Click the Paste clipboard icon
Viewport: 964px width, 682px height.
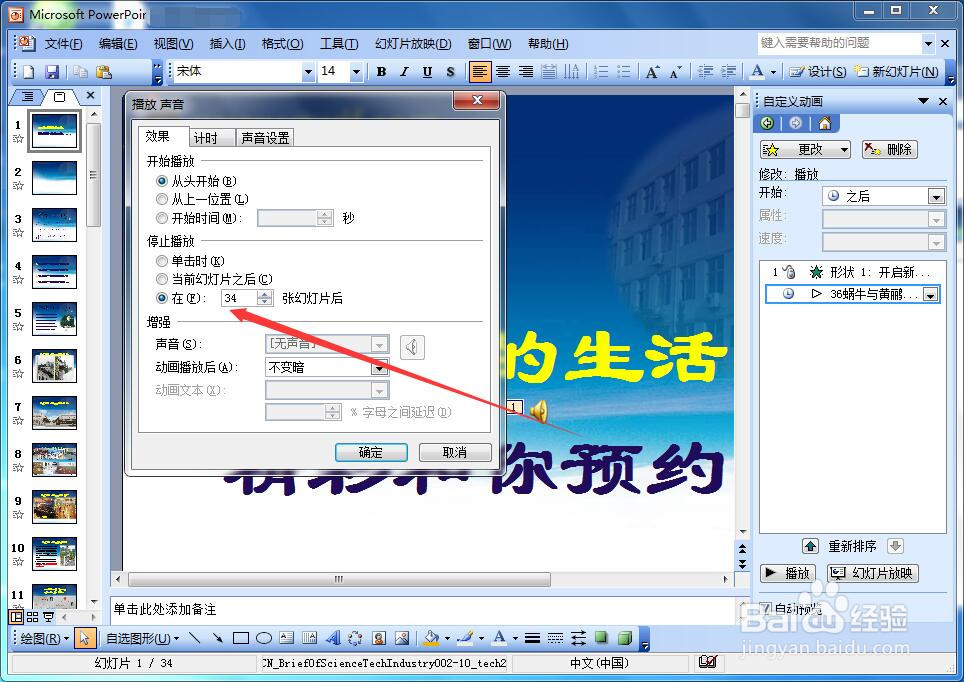pos(104,72)
